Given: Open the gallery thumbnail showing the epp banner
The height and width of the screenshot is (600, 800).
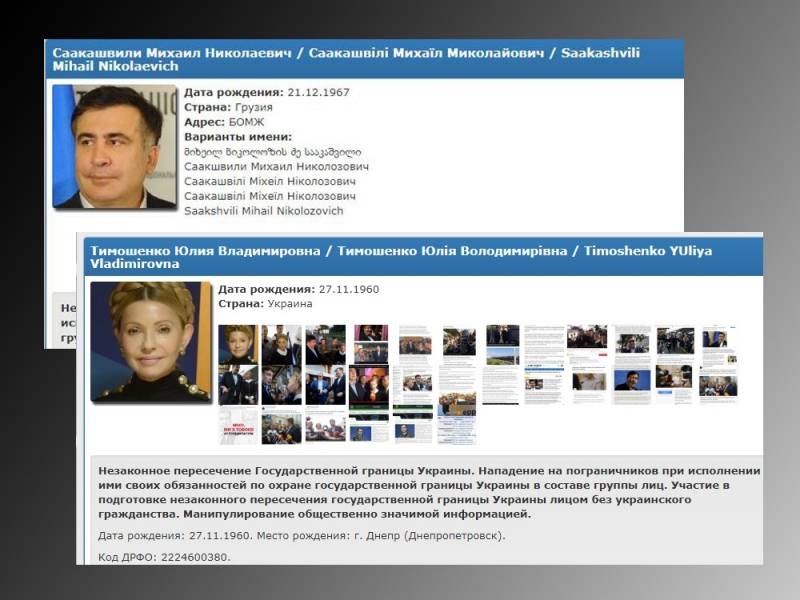Looking at the screenshot, I should pos(458,405).
